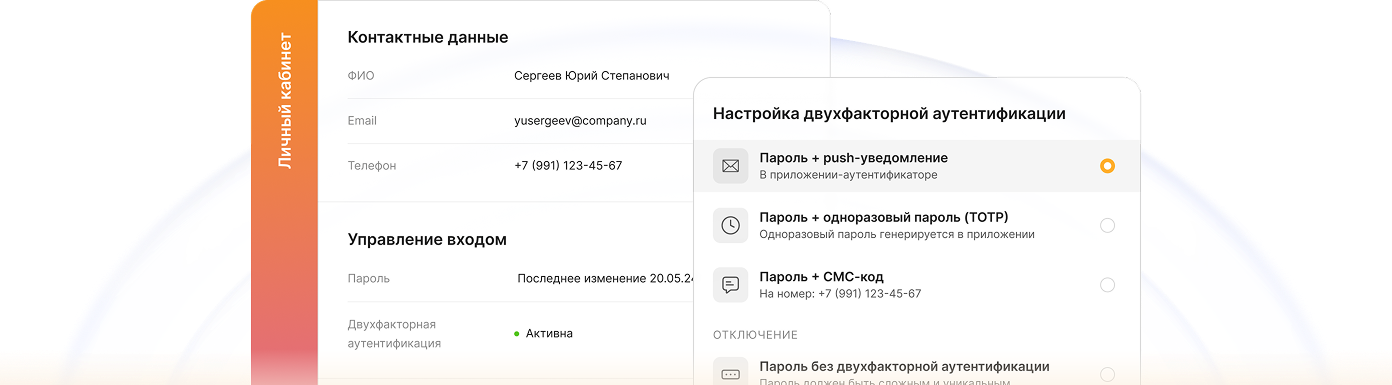The image size is (1392, 385).
Task: Click the name Сергеев Юрий Степанович
Action: coord(592,75)
